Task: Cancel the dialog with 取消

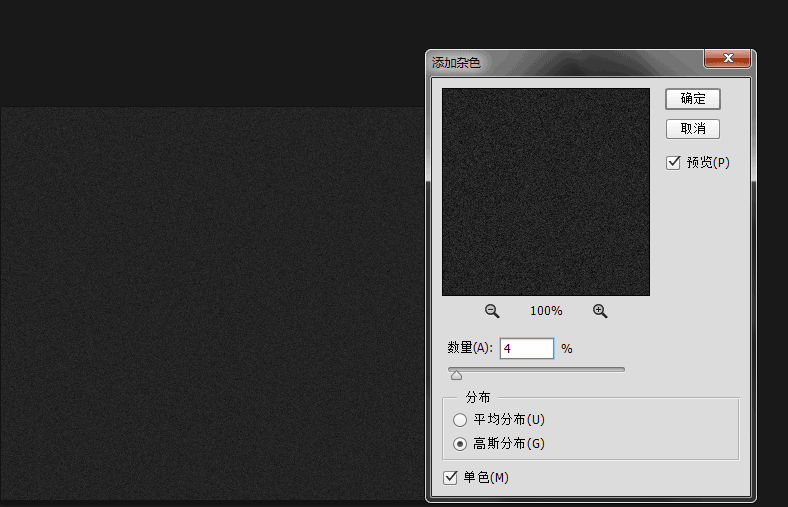Action: click(693, 129)
